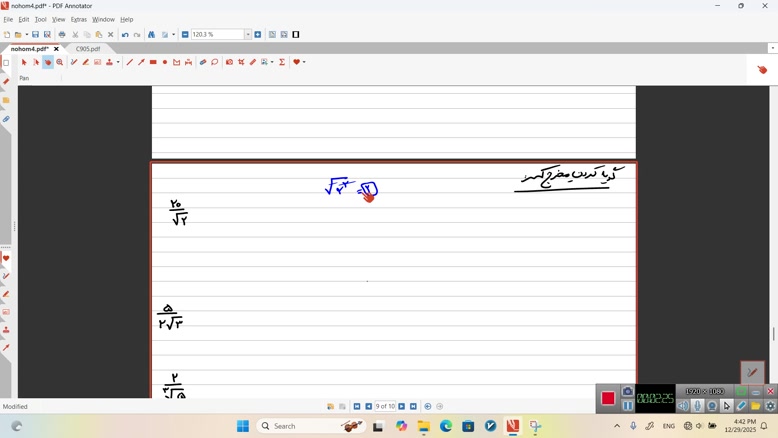The width and height of the screenshot is (778, 438).
Task: Toggle the recorder microphone on or off
Action: point(698,406)
